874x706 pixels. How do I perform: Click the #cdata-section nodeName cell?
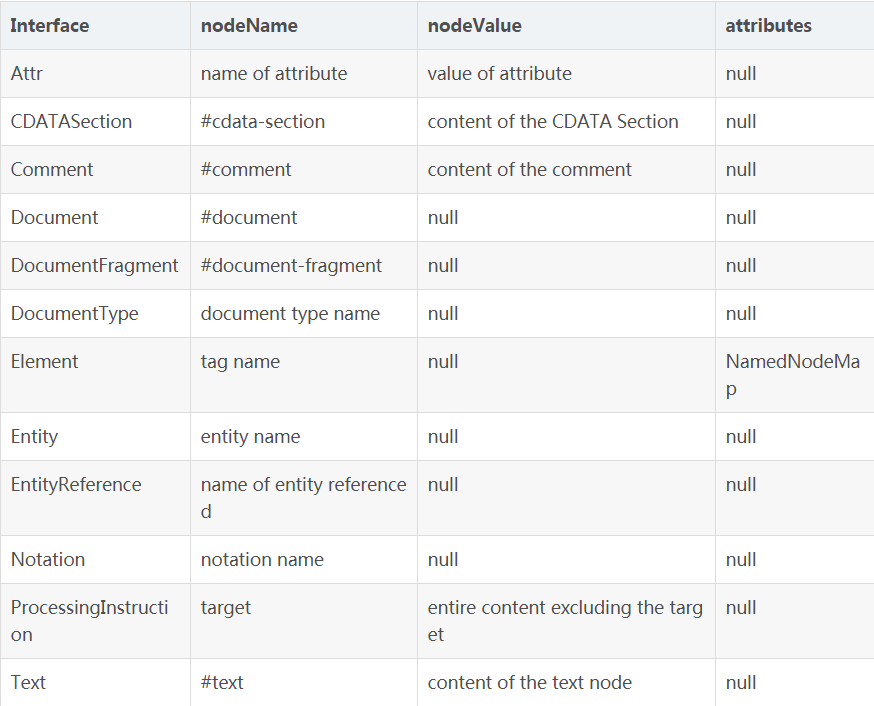coord(304,121)
